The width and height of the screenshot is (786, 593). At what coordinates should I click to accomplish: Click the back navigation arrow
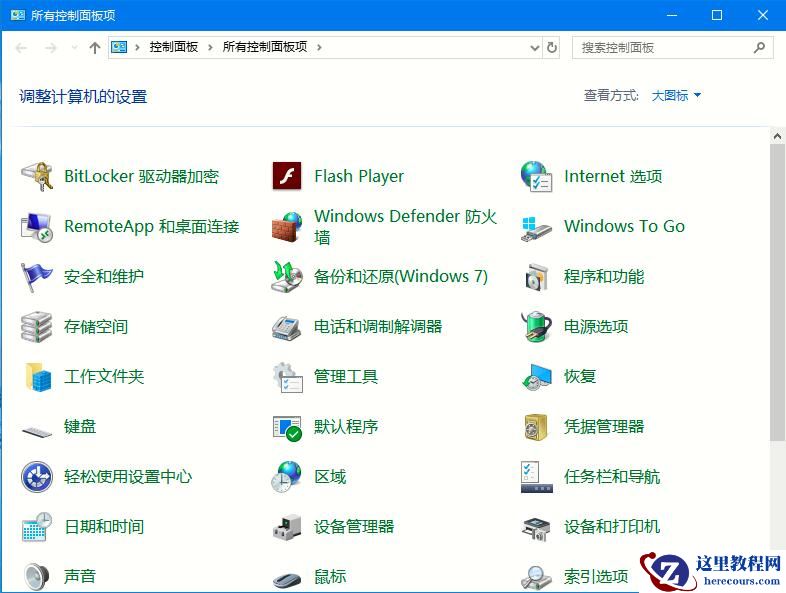[x=21, y=48]
